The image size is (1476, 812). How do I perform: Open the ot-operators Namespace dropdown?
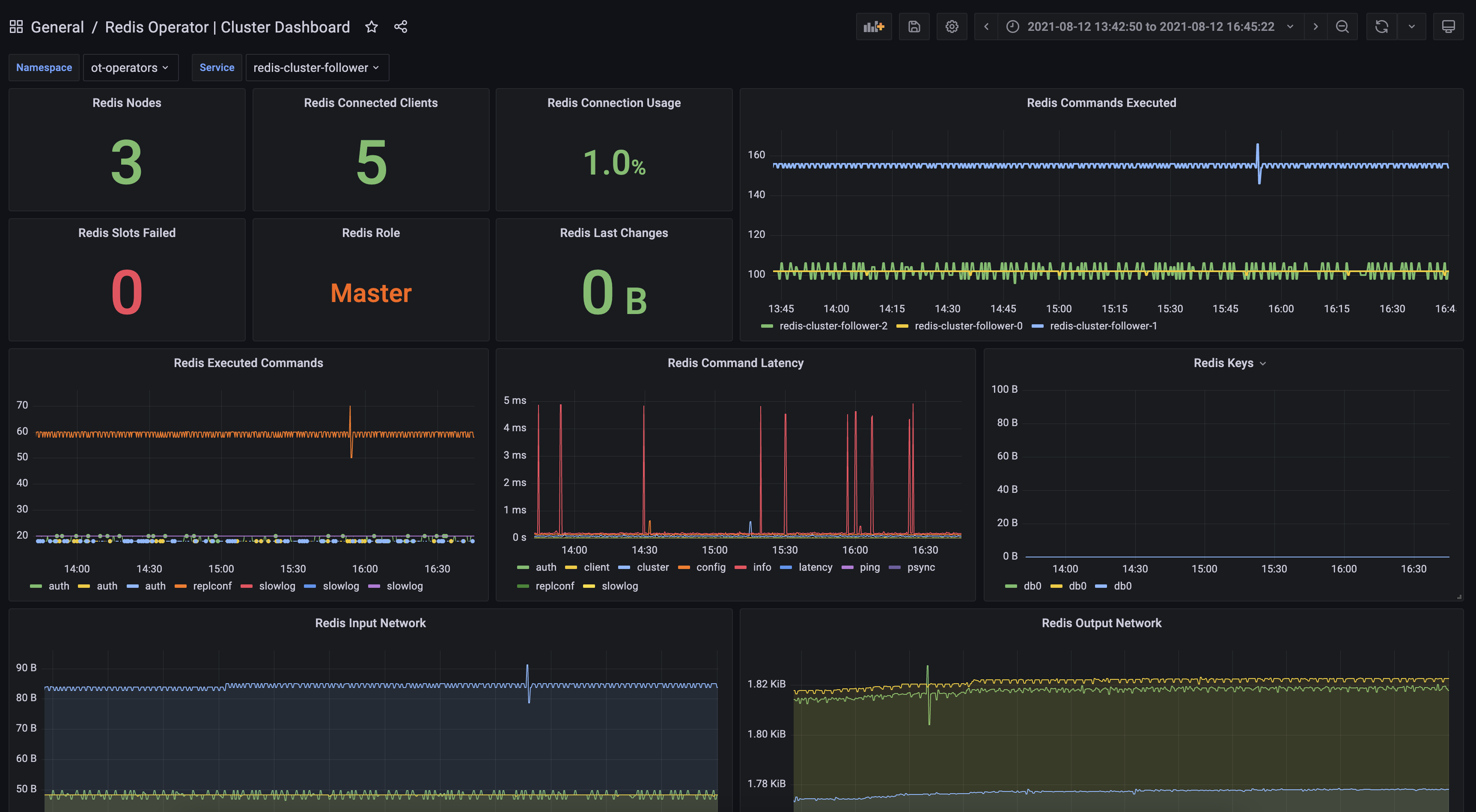[131, 68]
